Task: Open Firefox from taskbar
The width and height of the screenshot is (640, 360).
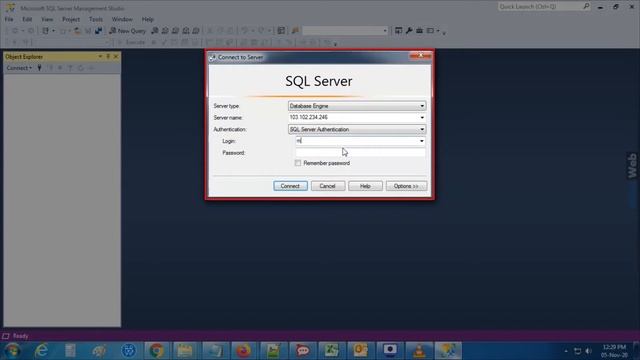Action: [x=244, y=351]
